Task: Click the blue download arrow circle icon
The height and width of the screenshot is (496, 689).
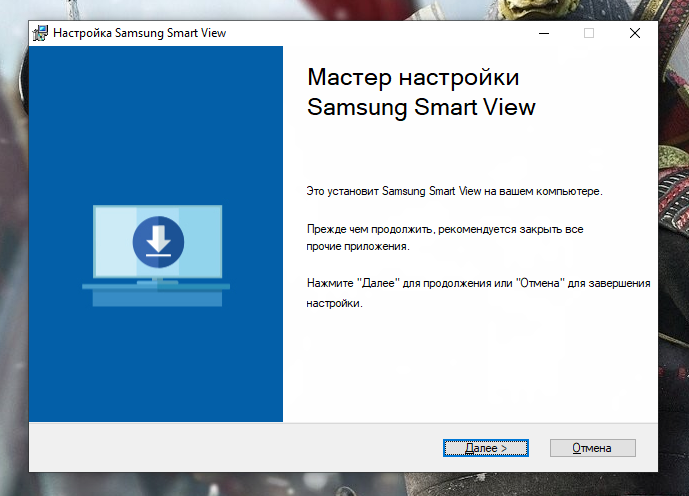Action: tap(158, 242)
